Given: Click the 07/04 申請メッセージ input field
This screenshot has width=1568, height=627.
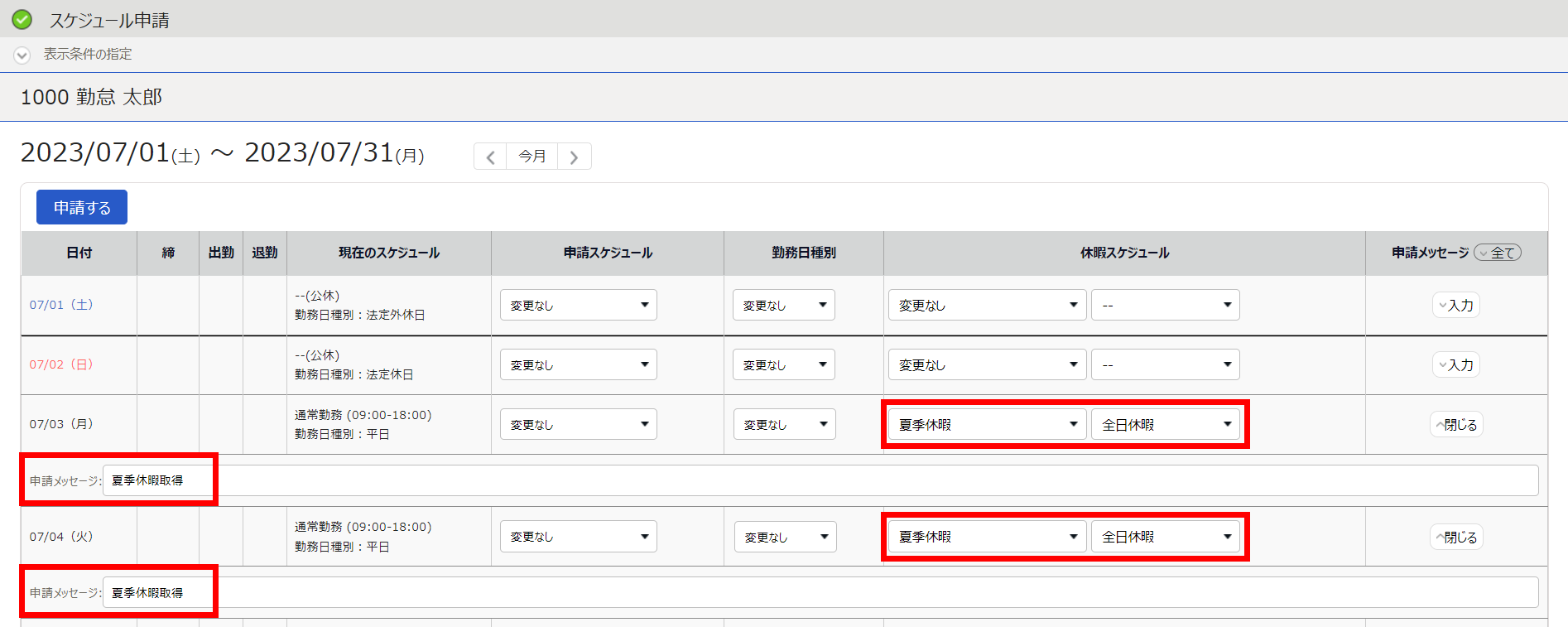Looking at the screenshot, I should click(820, 592).
